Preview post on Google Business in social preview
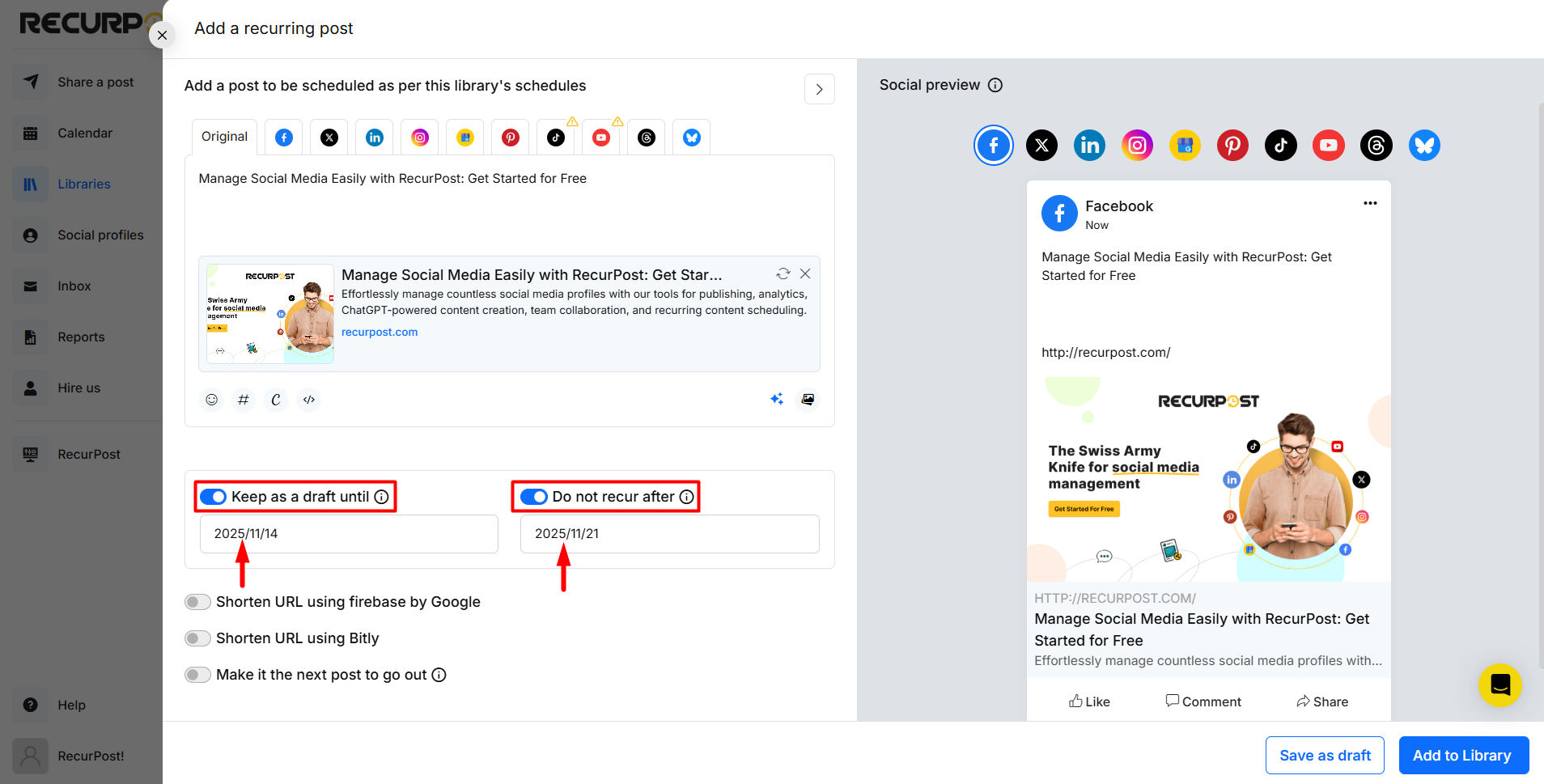This screenshot has height=784, width=1544. 1186,146
